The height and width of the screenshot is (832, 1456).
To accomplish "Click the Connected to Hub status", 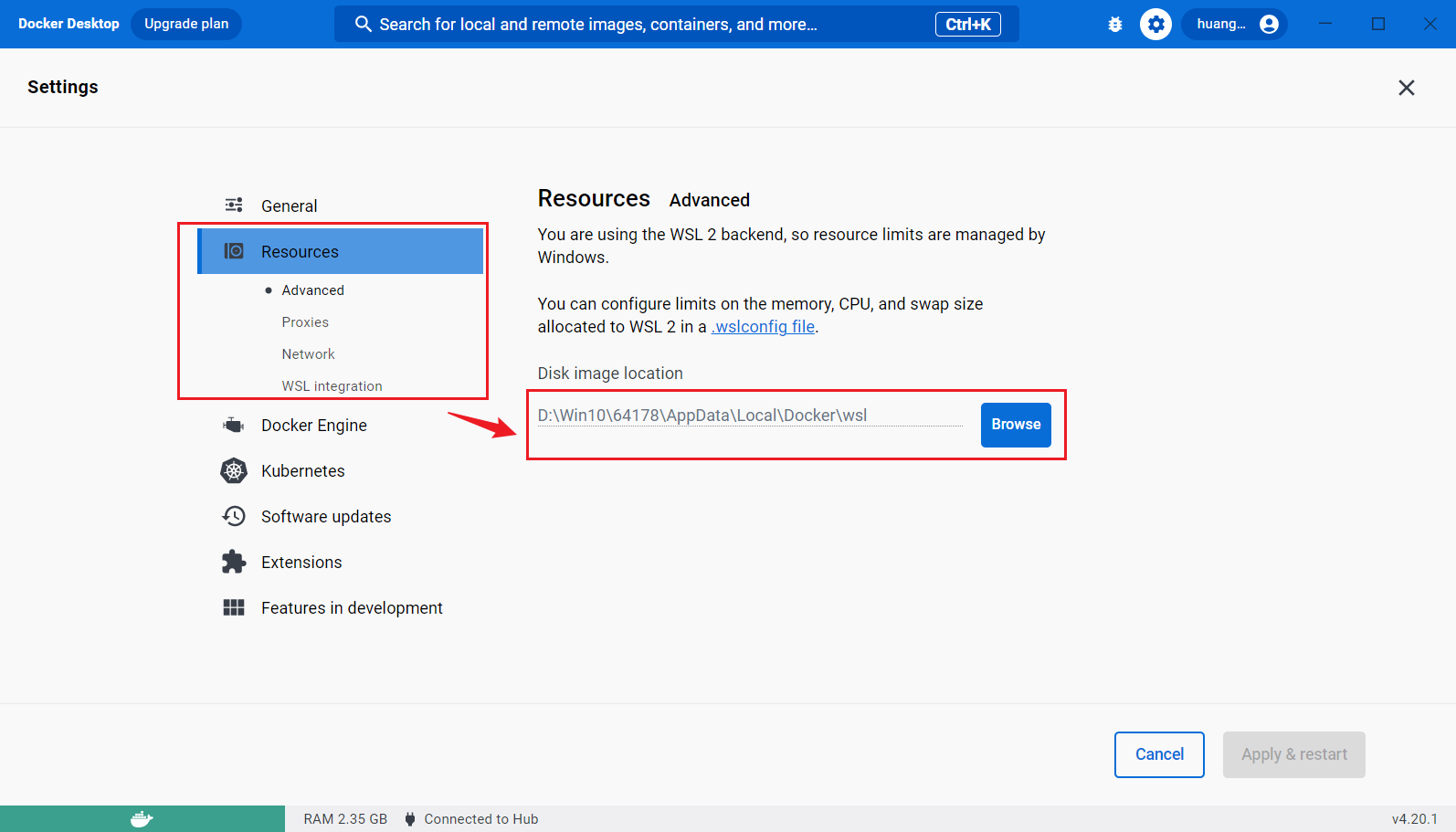I will click(x=481, y=819).
